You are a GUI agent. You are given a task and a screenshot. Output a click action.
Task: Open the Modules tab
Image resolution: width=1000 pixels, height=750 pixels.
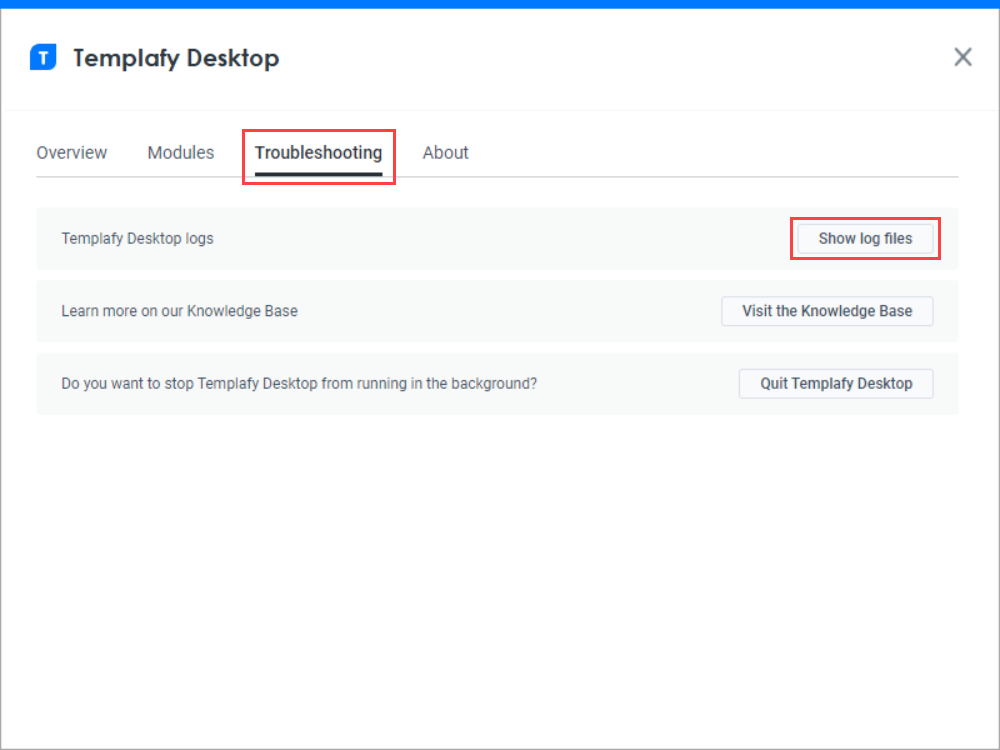pos(180,152)
